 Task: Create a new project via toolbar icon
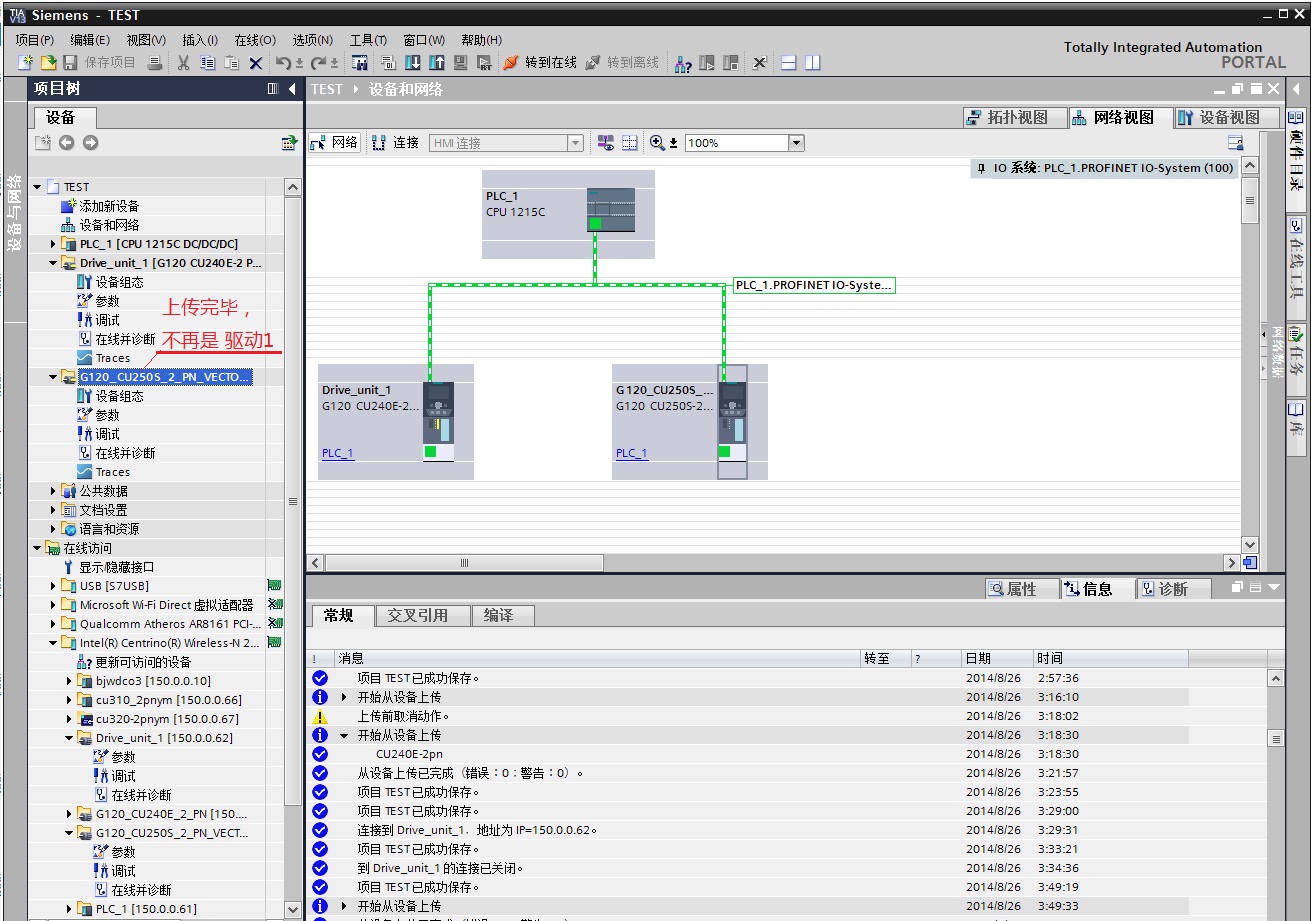click(x=26, y=63)
